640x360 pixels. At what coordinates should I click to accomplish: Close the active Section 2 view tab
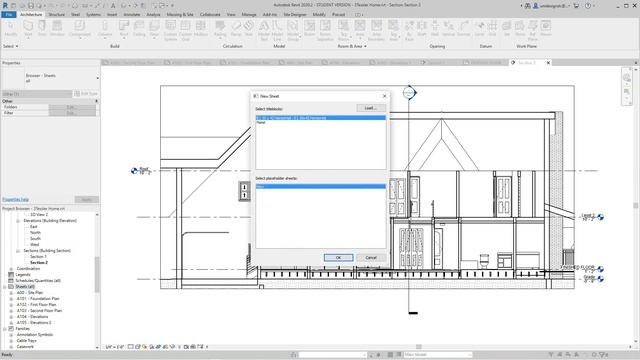548,63
